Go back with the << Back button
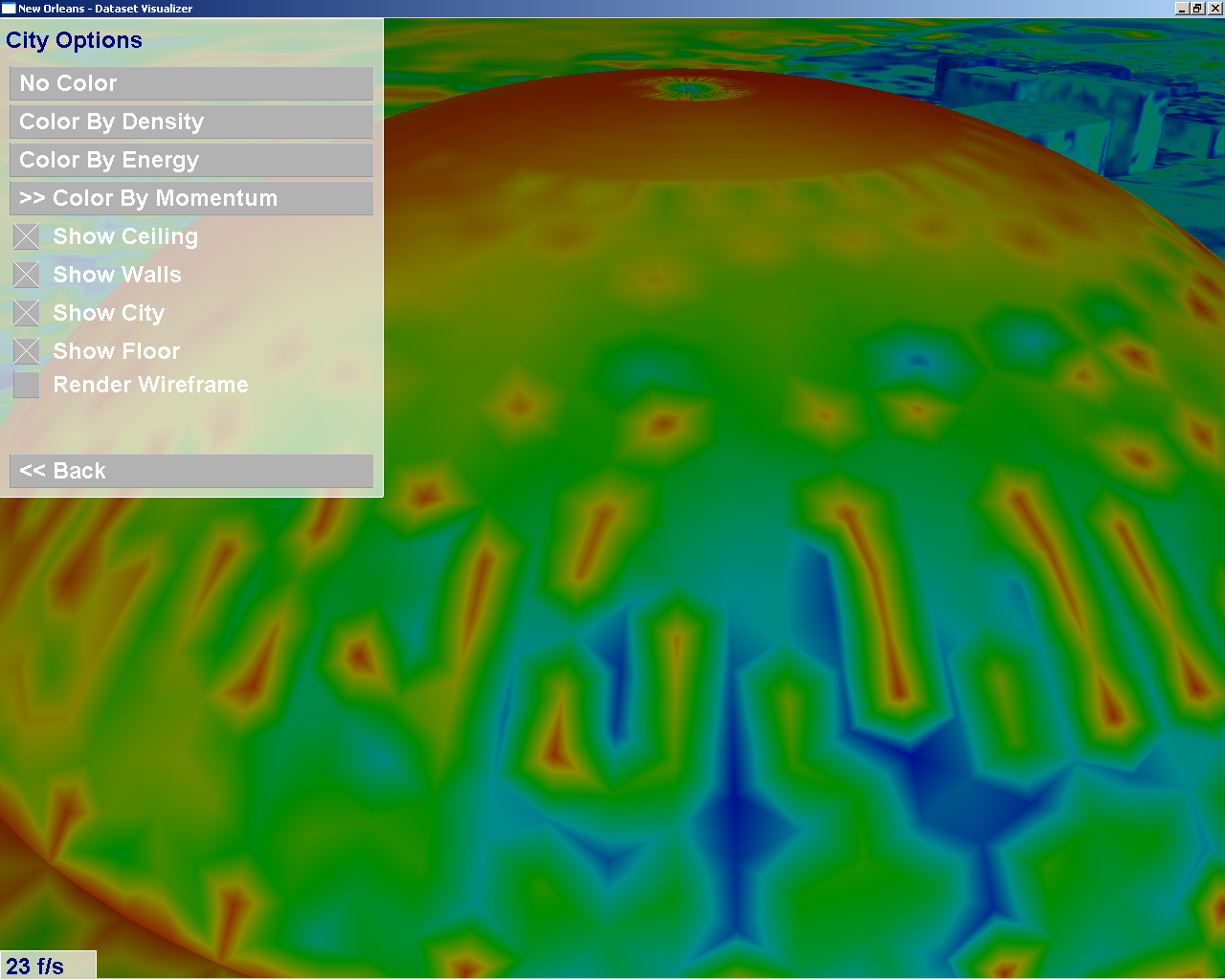The height and width of the screenshot is (980, 1225). (191, 471)
